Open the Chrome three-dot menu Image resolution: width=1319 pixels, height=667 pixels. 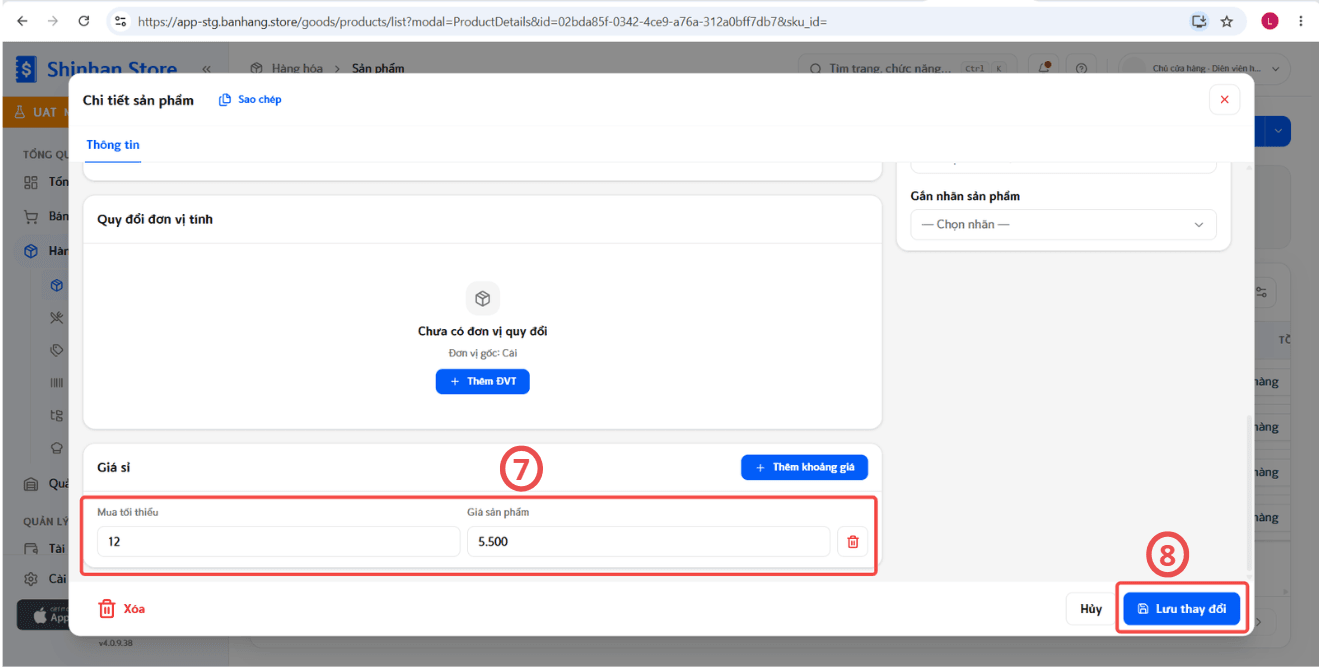point(1300,21)
